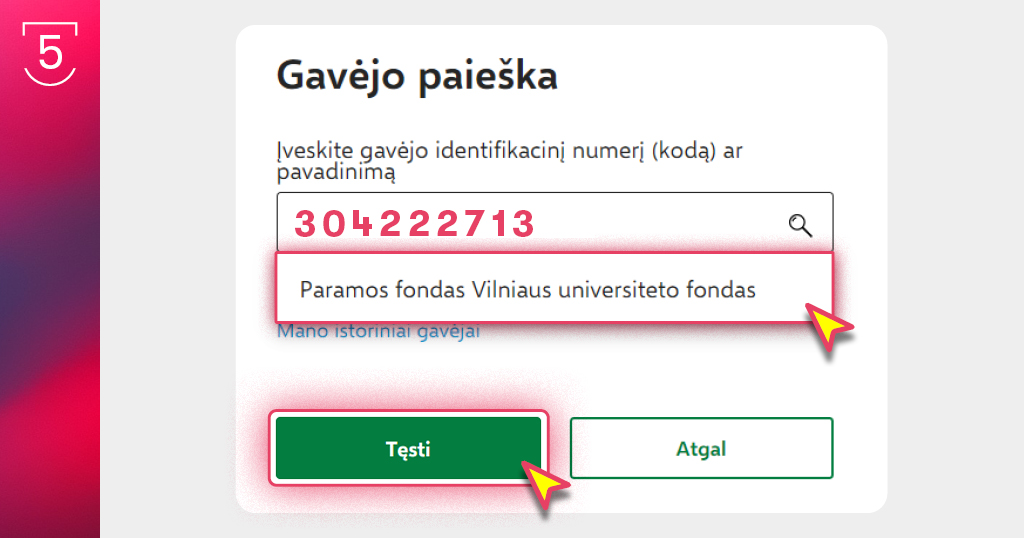Go back using the Atgal button
The image size is (1024, 538).
[x=701, y=449]
